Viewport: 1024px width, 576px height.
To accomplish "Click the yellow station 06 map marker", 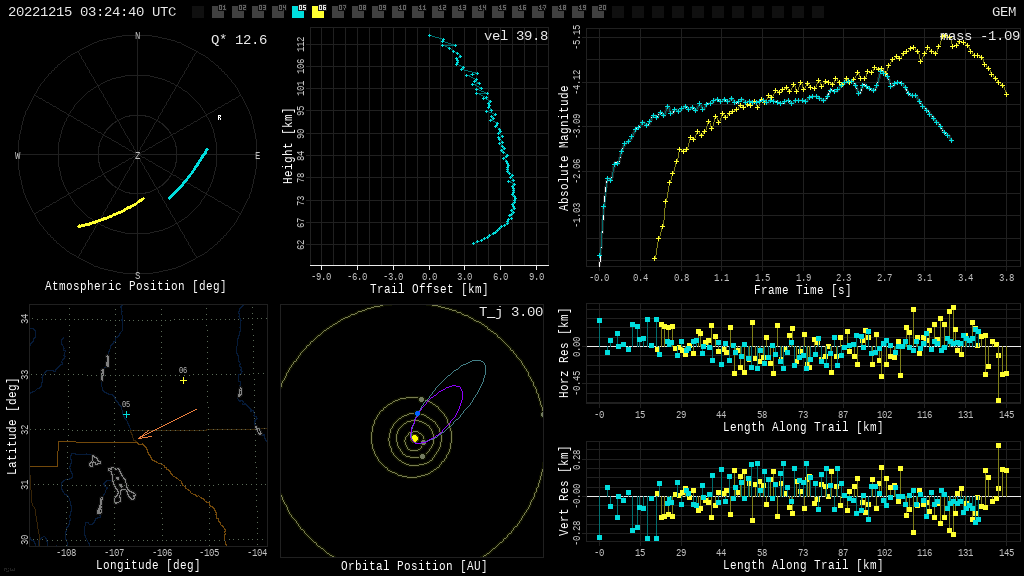I will click(x=183, y=380).
